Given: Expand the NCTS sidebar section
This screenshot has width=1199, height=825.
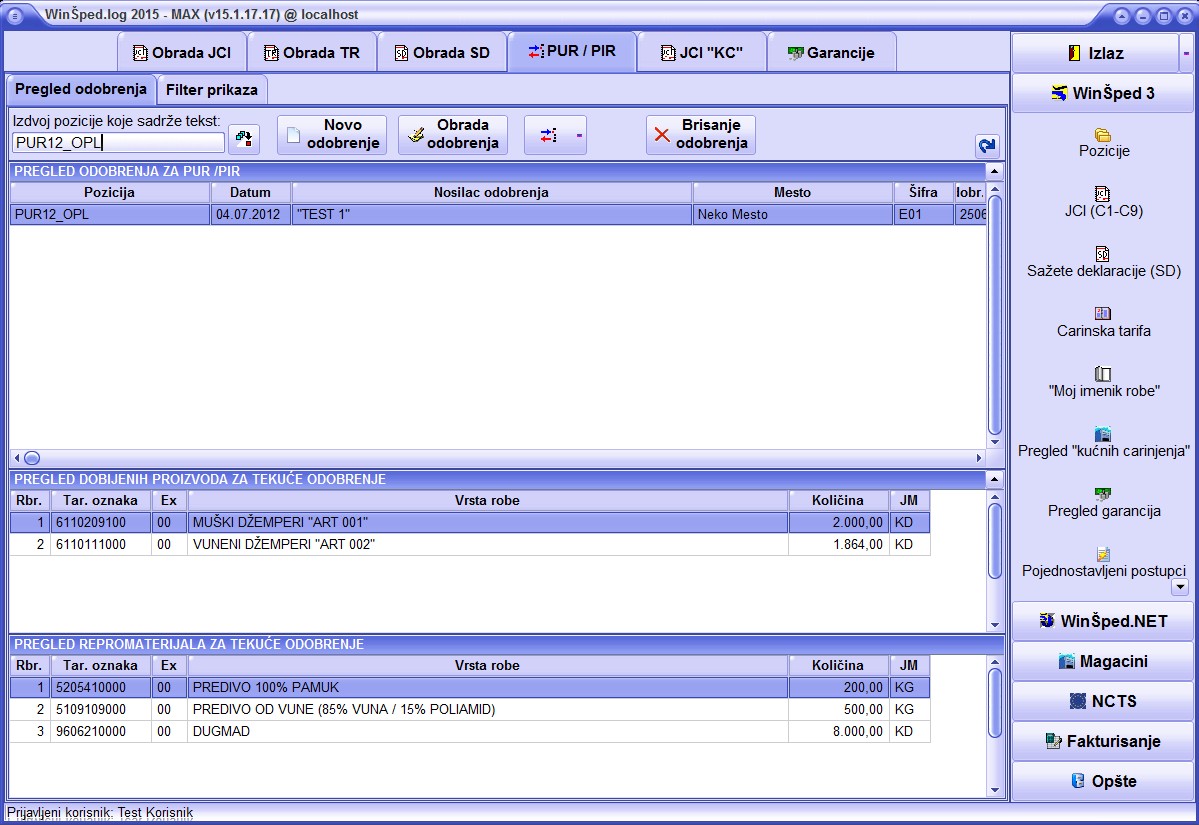Looking at the screenshot, I should 1103,701.
